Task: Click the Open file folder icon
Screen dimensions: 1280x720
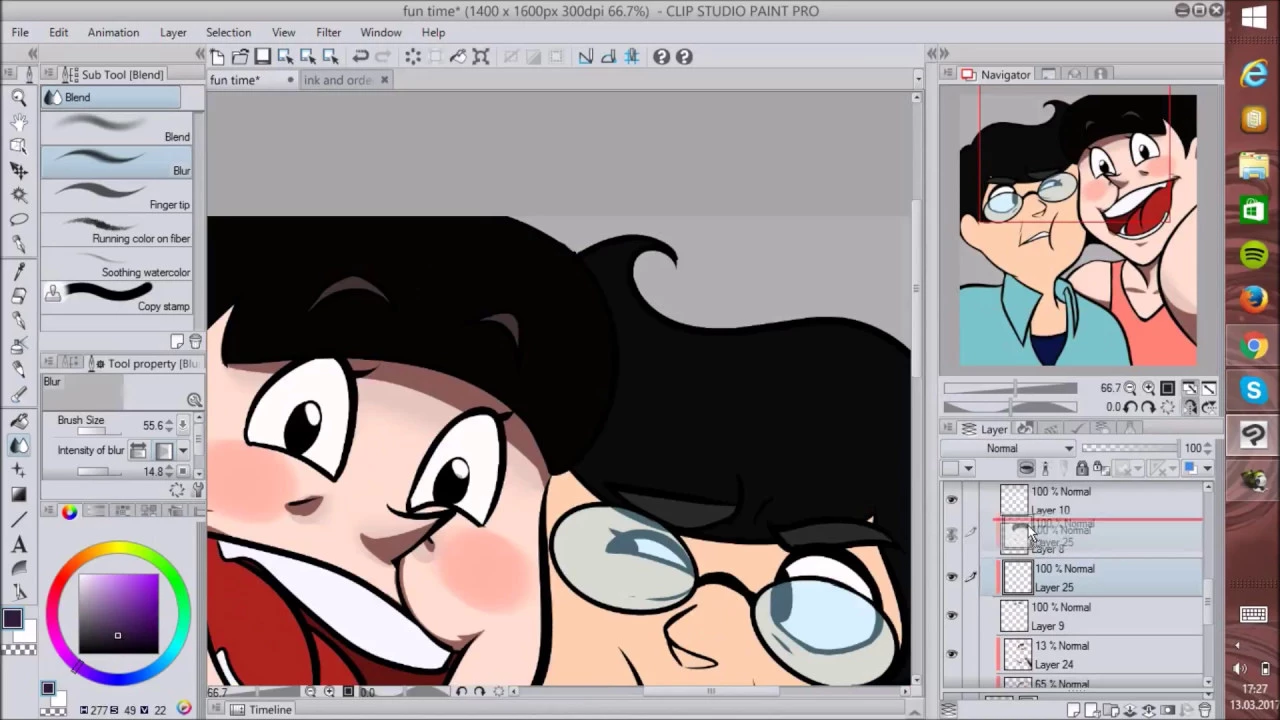Action: click(x=240, y=57)
